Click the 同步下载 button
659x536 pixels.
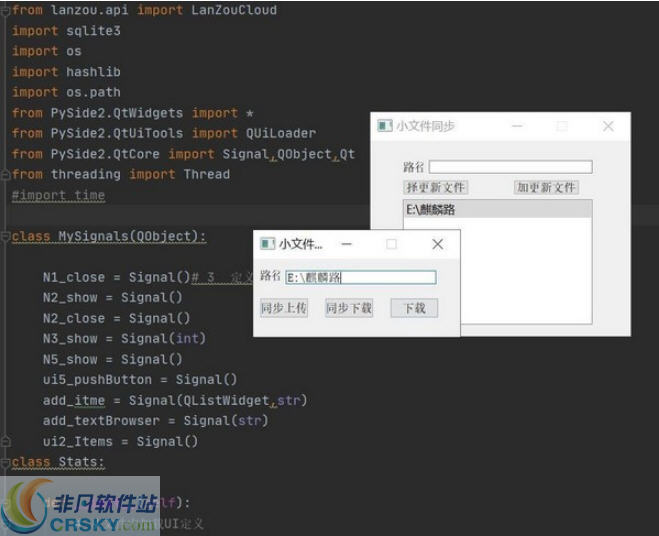click(349, 308)
